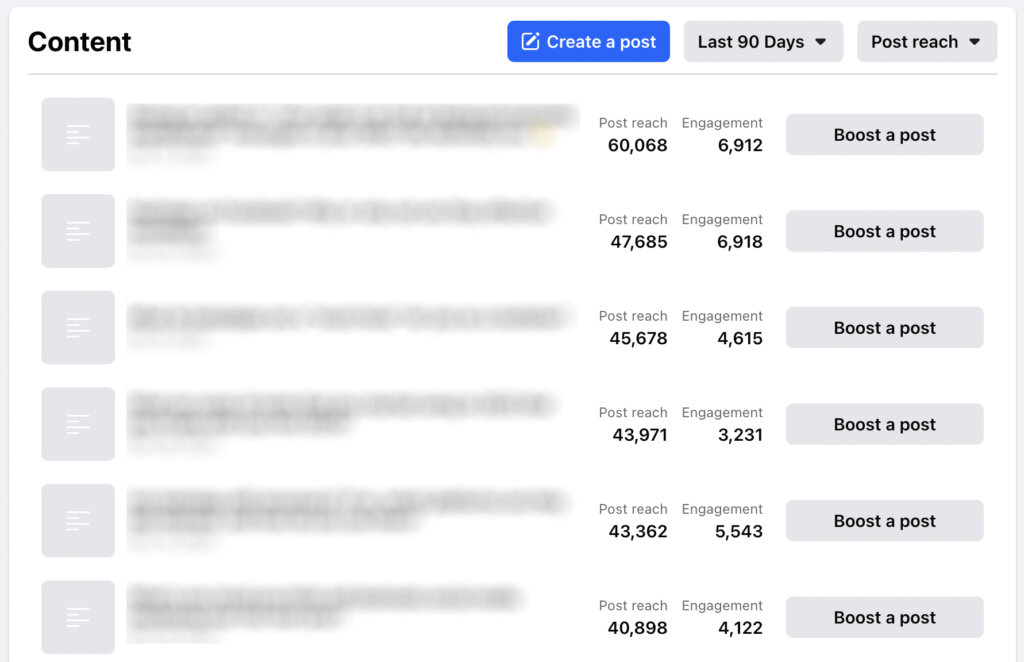This screenshot has width=1024, height=662.
Task: Select the top post's document thumbnail icon
Action: [x=77, y=134]
